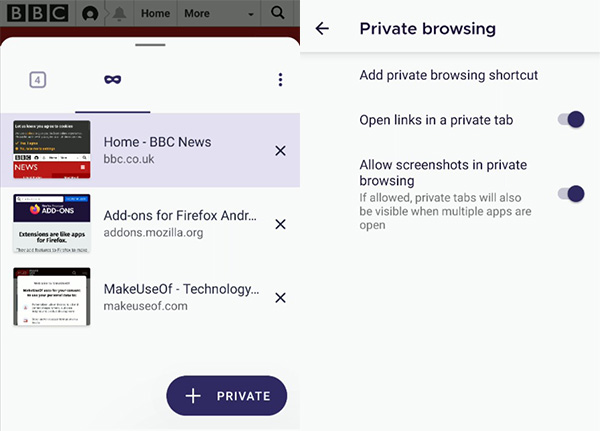Image resolution: width=600 pixels, height=431 pixels.
Task: Open BBC search magnifier icon
Action: pos(278,13)
